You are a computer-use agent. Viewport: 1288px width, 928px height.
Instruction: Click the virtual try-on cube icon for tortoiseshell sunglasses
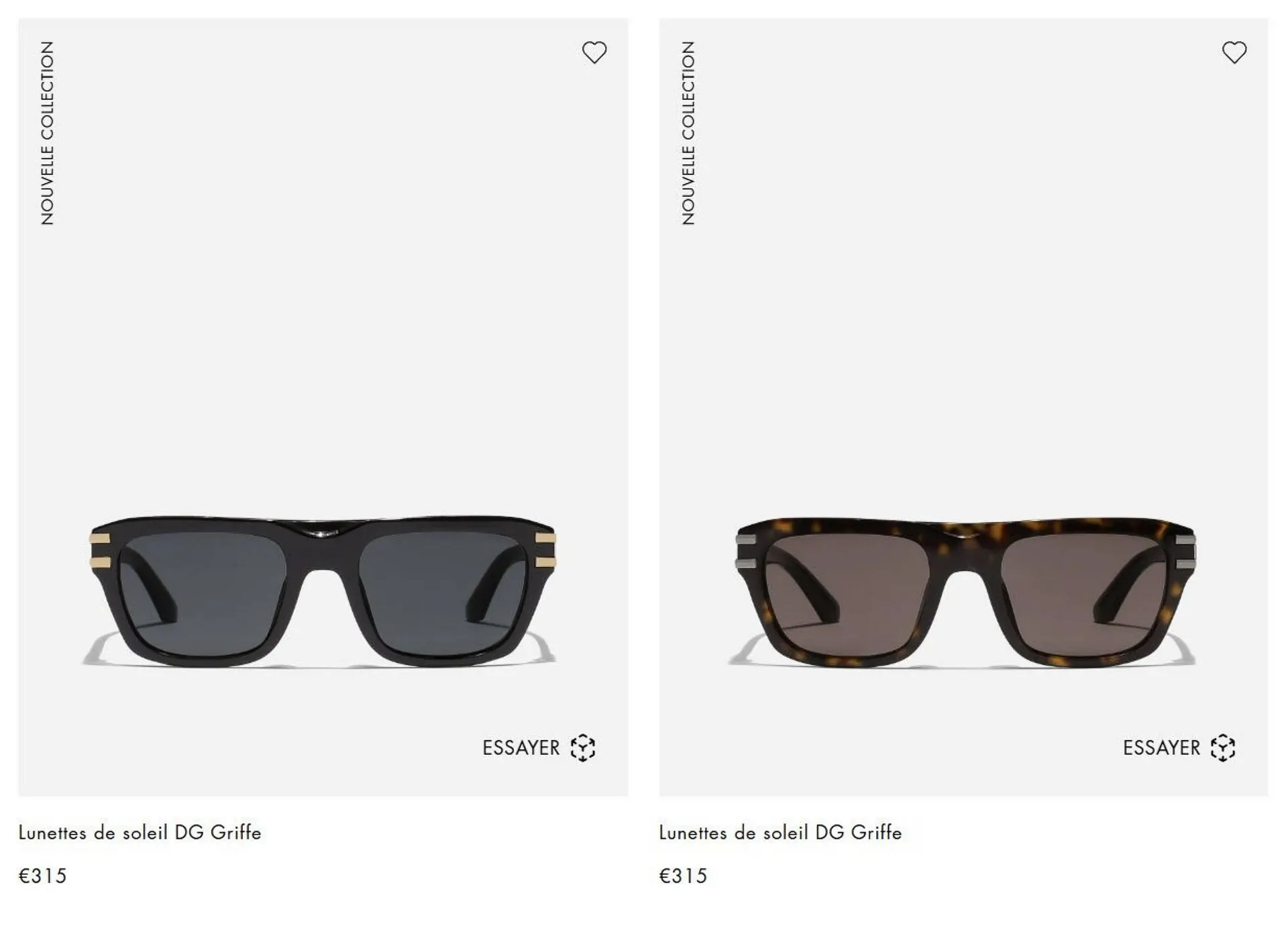click(1223, 747)
